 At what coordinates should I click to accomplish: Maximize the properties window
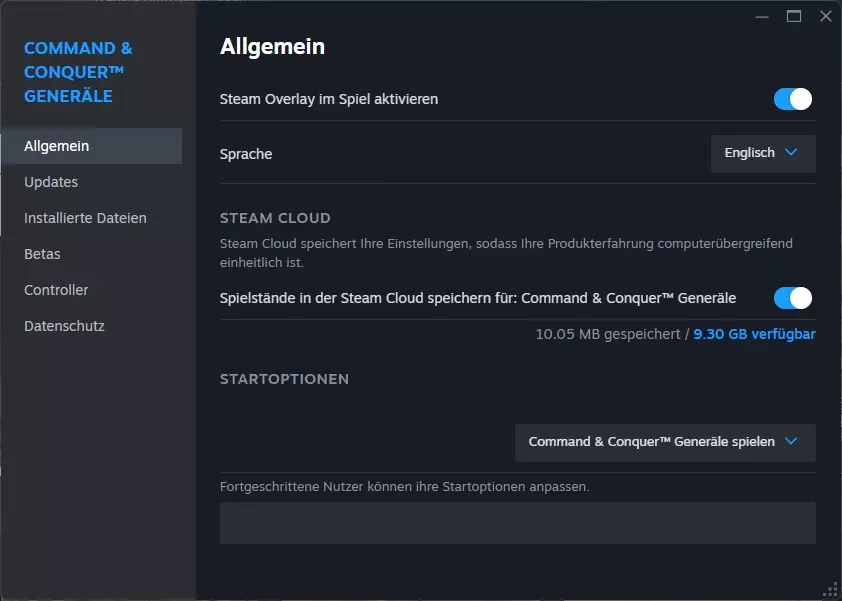(x=794, y=17)
